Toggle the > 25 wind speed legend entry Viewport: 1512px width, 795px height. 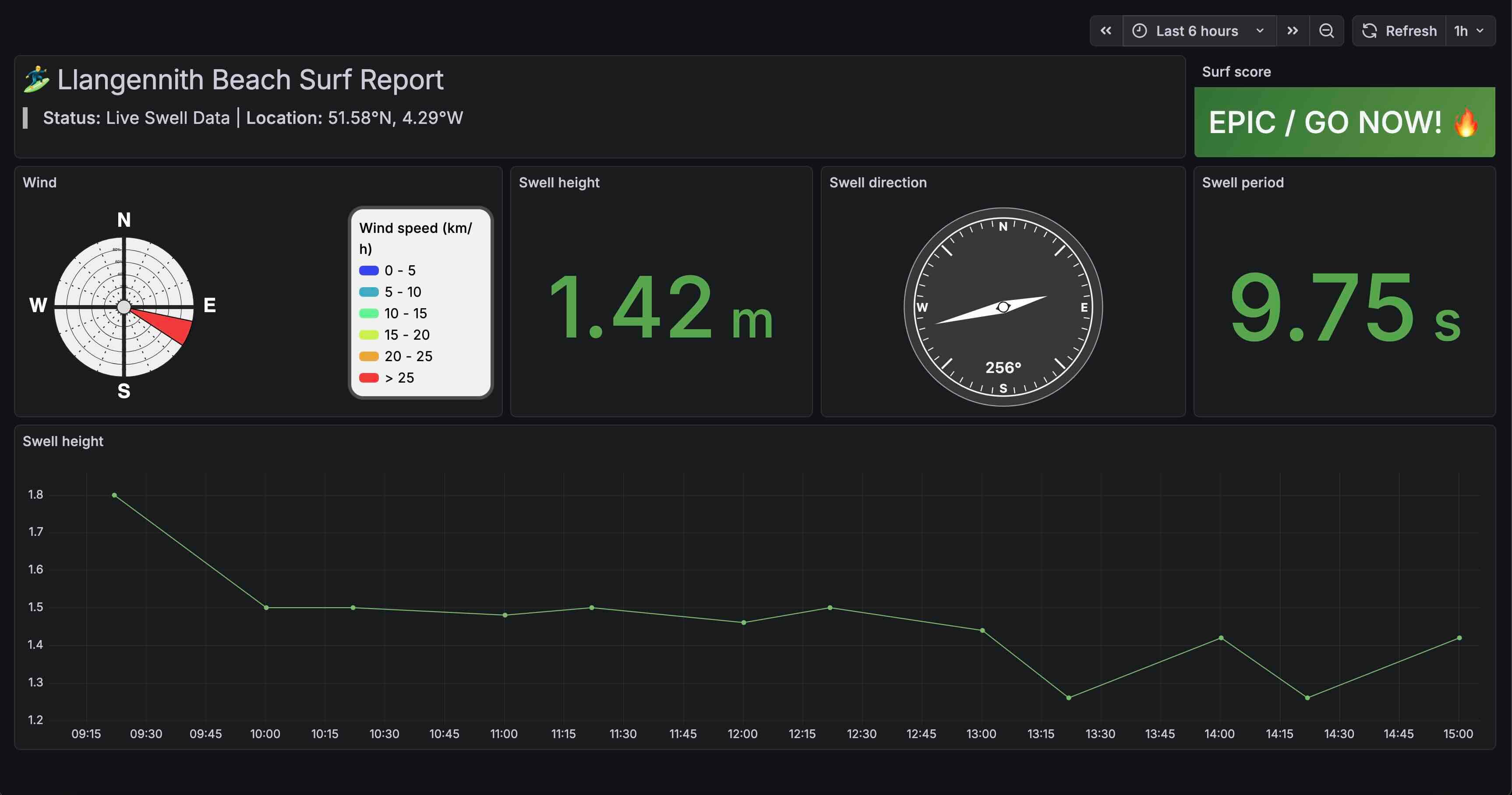399,378
